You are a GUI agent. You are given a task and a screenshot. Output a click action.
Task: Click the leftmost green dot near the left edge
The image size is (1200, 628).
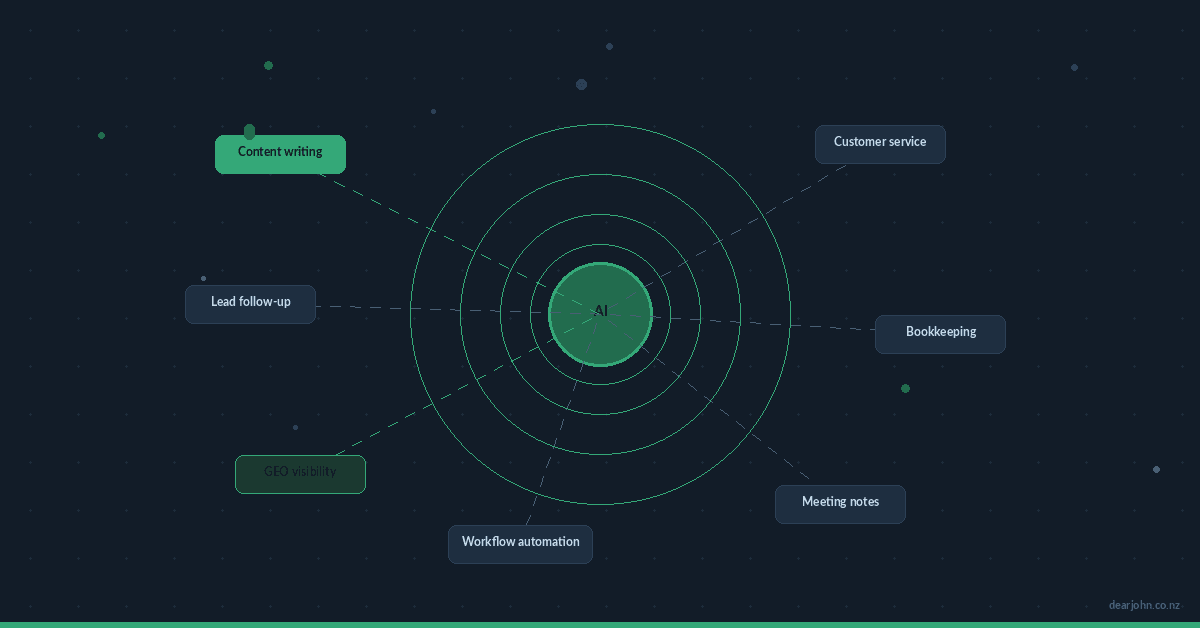(101, 135)
